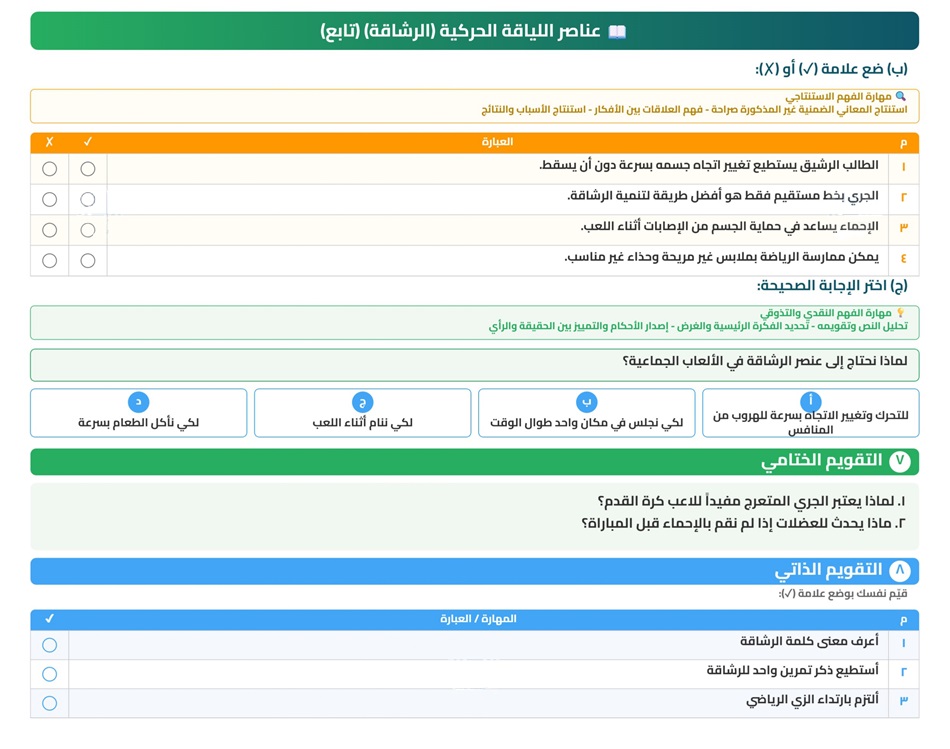Click statement text الإحماء يساعد في حماية الجسم
The height and width of the screenshot is (749, 950).
click(729, 227)
